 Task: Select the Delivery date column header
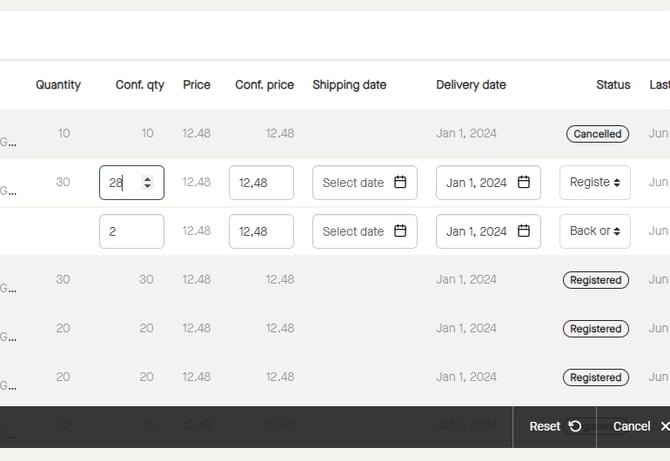(471, 85)
